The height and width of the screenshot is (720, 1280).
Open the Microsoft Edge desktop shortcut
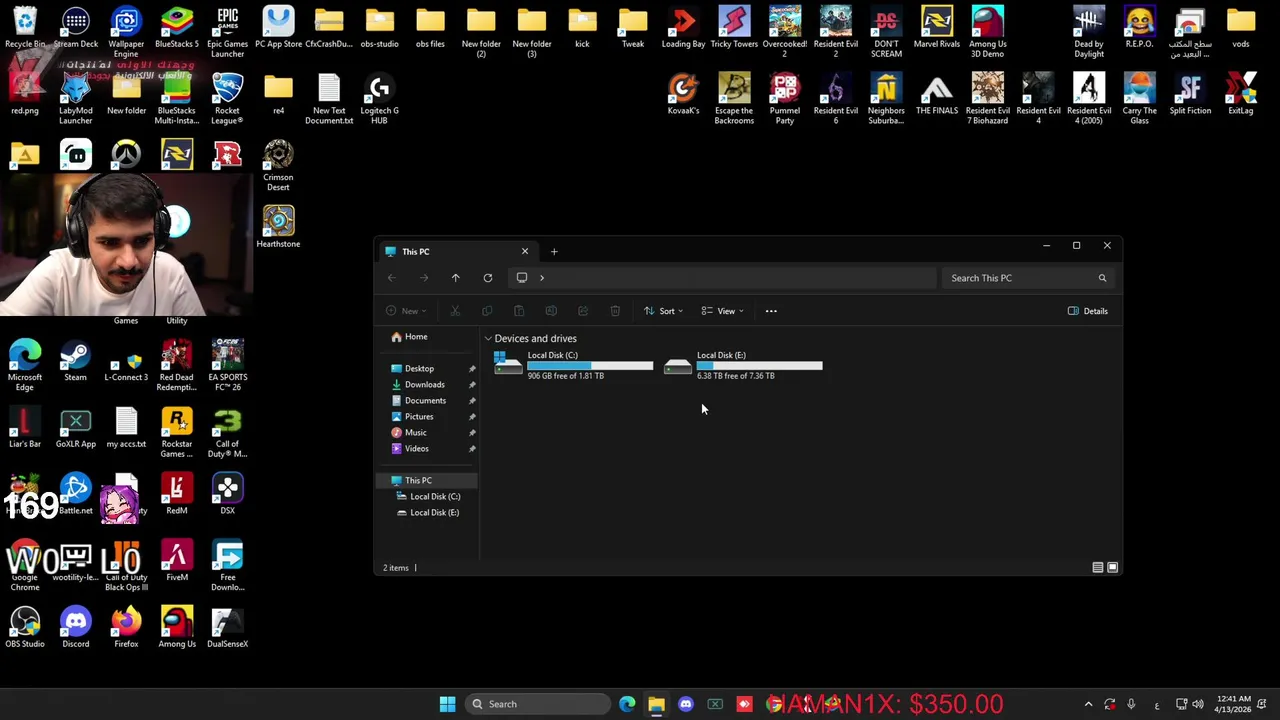coord(25,365)
